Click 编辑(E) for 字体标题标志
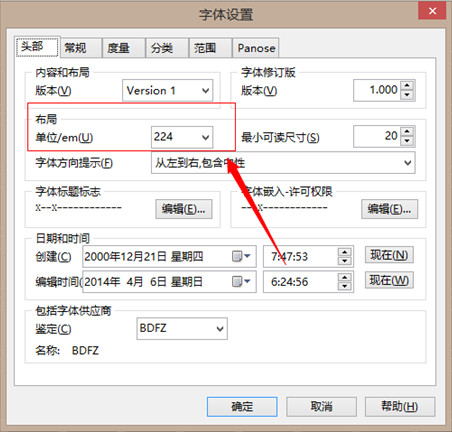 (x=184, y=209)
